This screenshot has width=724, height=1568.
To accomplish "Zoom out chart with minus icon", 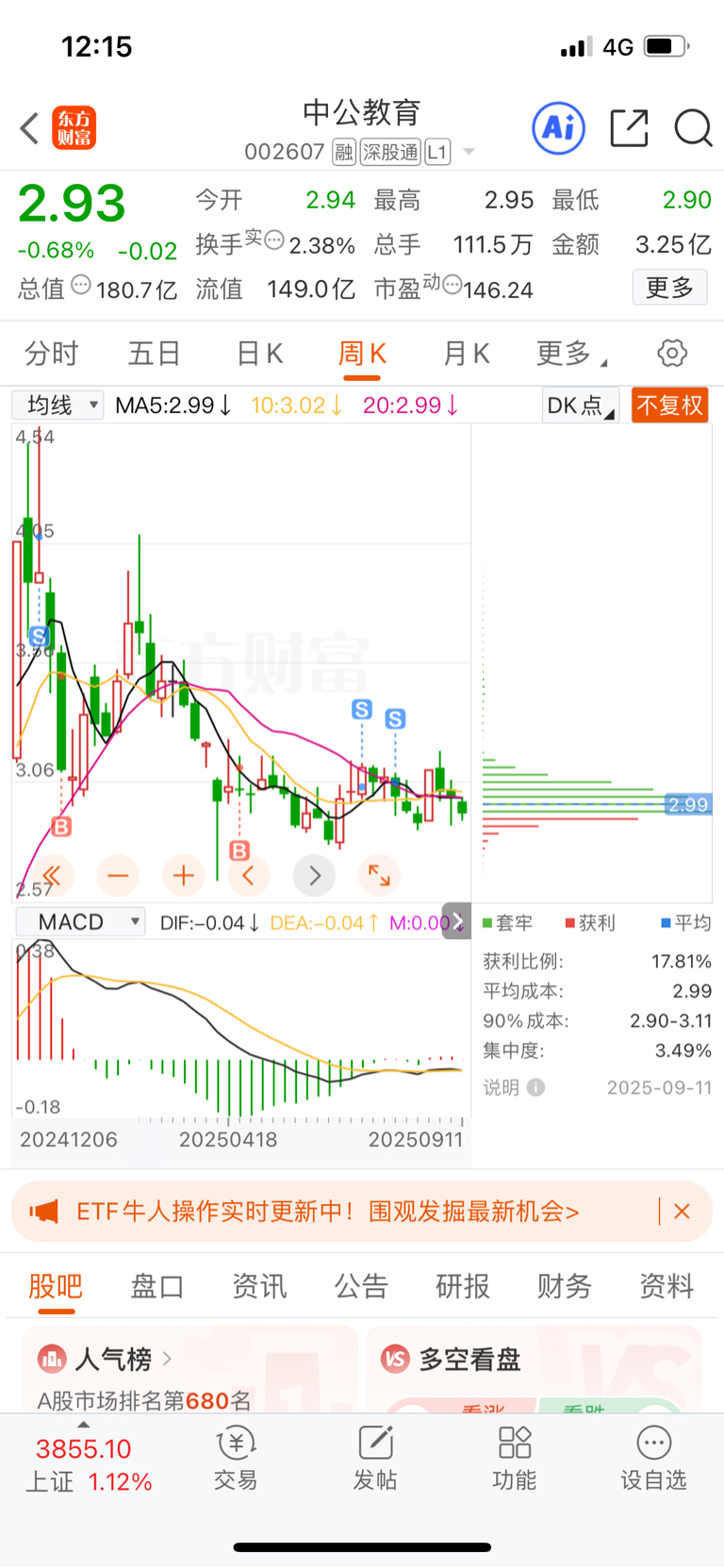I will (x=118, y=876).
